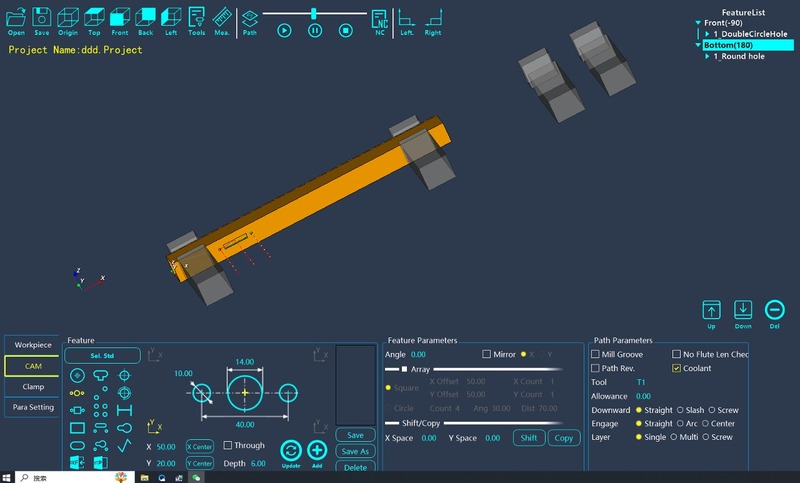Collapse the Front(-90) tree node
800x483 pixels.
click(698, 22)
